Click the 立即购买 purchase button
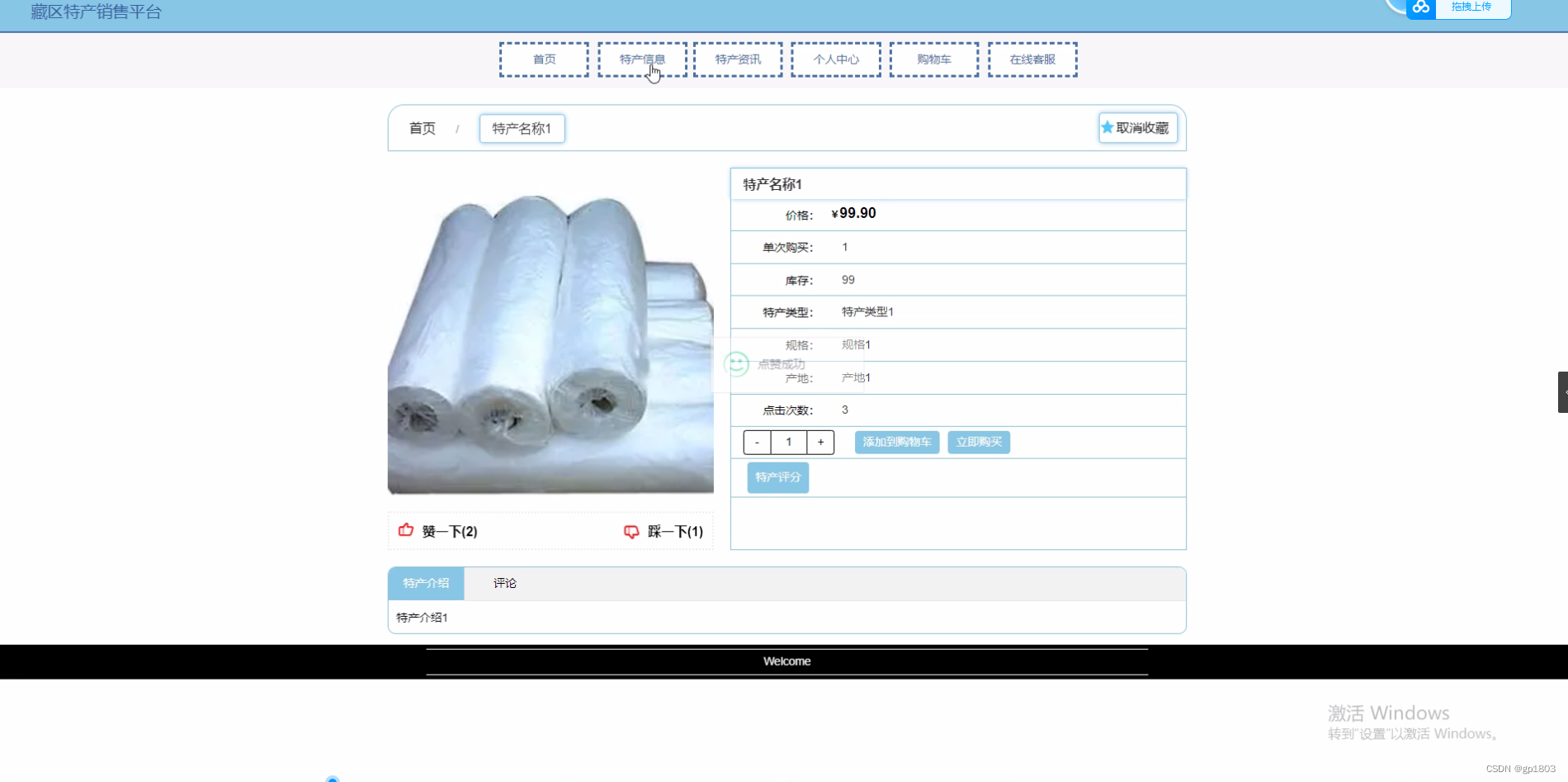This screenshot has width=1568, height=782. coord(978,442)
